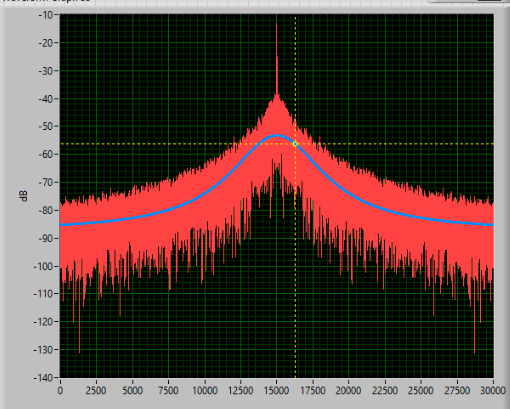Select the -130 value on the dB scale
Screen dimensions: 510x409
[43, 350]
